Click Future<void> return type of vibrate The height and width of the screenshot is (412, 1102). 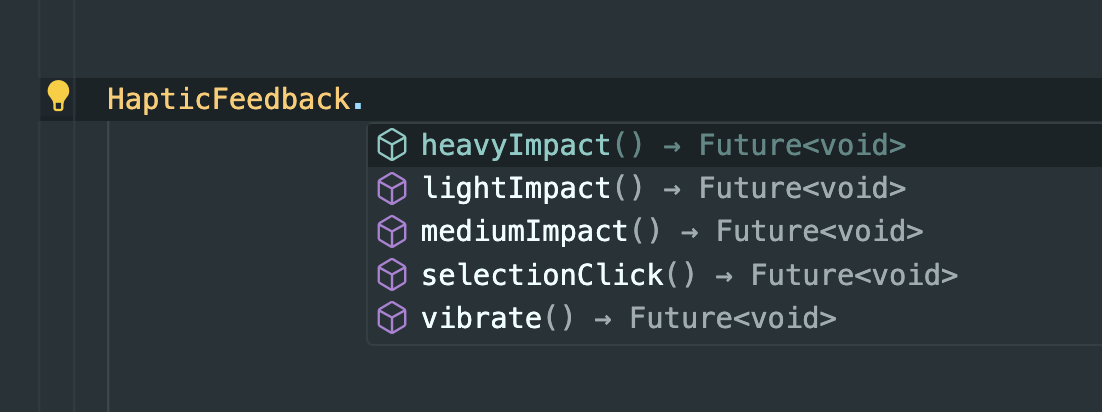point(733,318)
